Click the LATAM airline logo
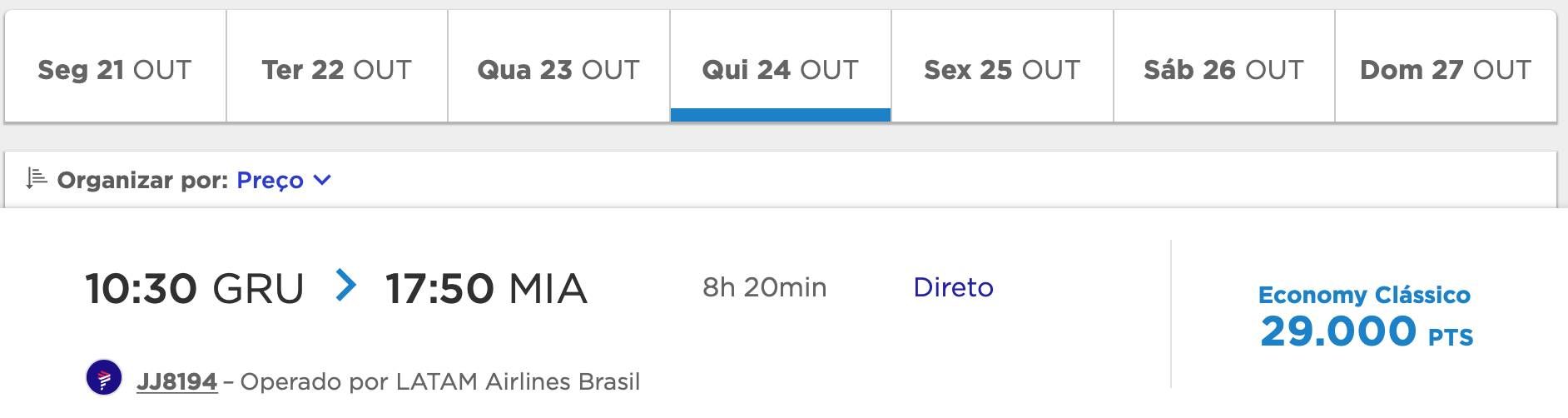 104,379
